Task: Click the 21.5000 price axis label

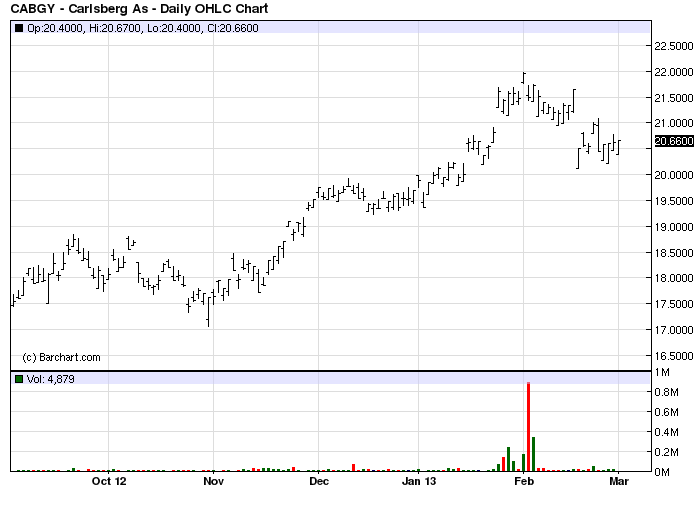Action: click(x=674, y=98)
